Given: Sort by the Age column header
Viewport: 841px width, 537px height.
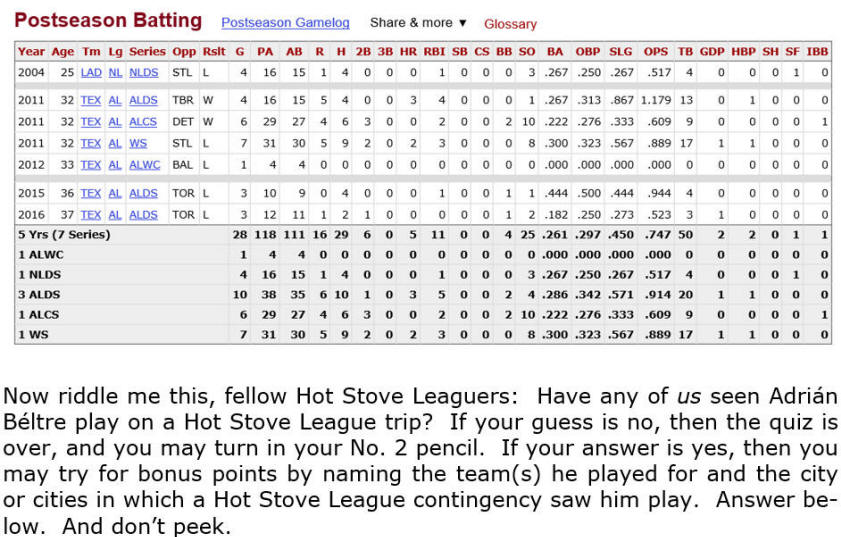Looking at the screenshot, I should (x=62, y=51).
